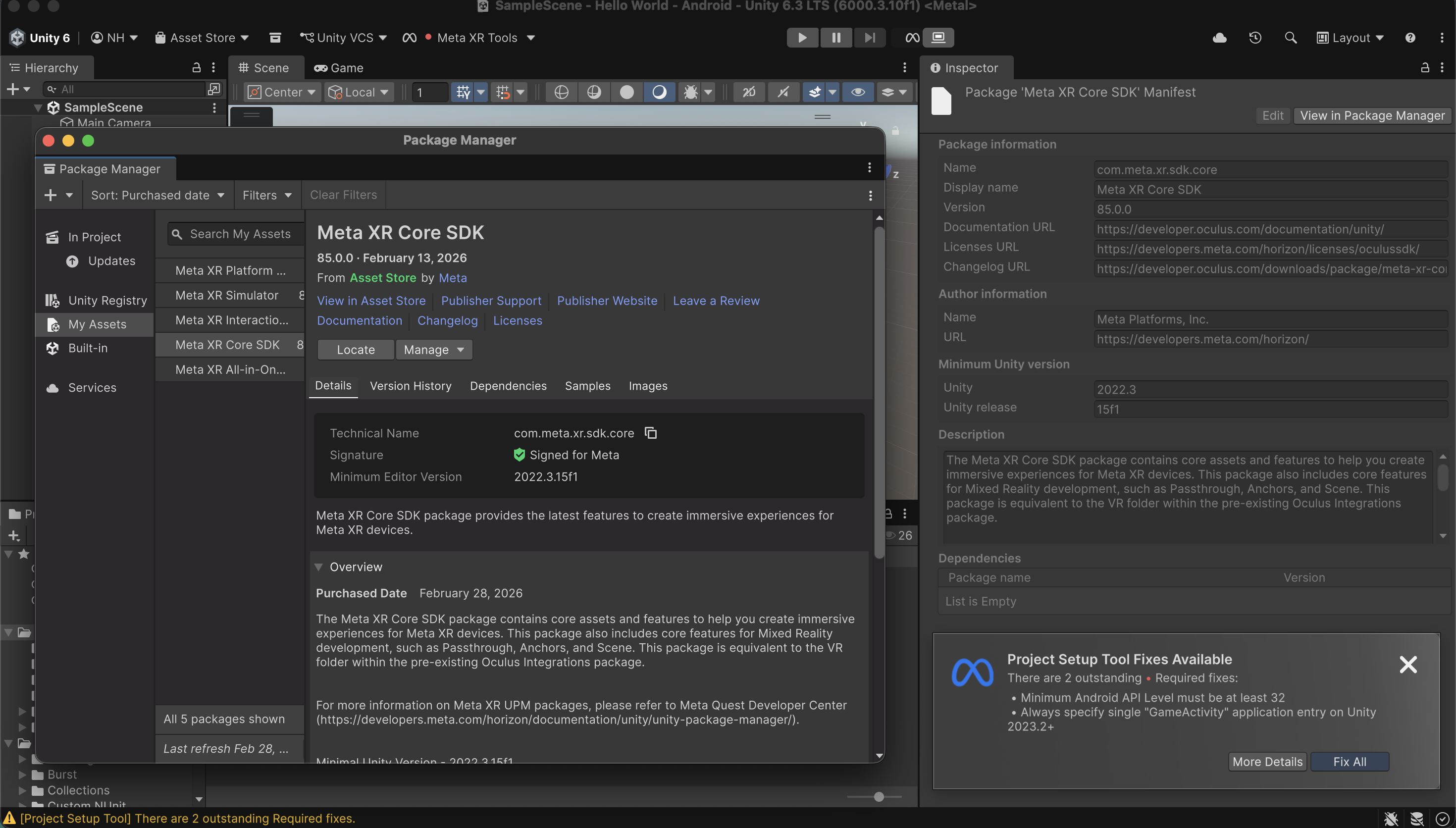Adjust the Project window icon size slider
The image size is (1456, 828).
click(879, 797)
